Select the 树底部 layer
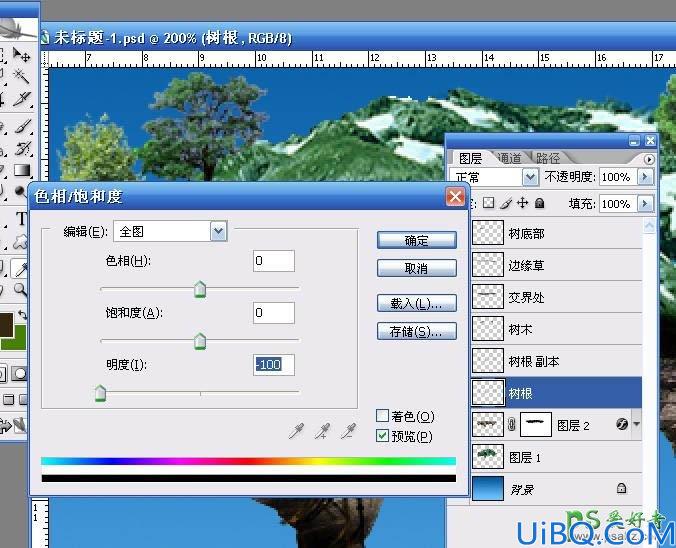676x548 pixels. 557,233
